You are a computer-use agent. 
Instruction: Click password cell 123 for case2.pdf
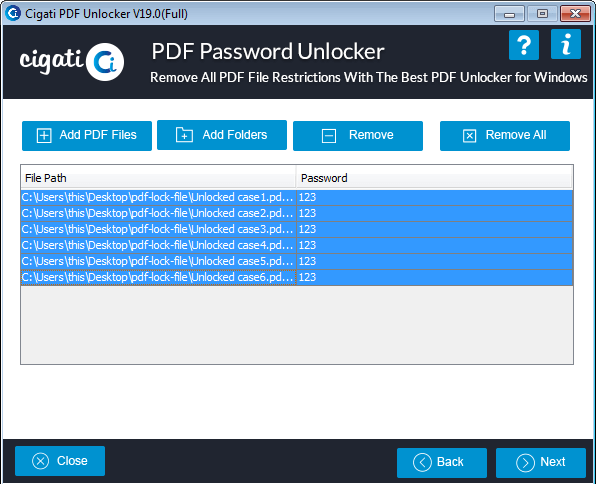click(434, 213)
